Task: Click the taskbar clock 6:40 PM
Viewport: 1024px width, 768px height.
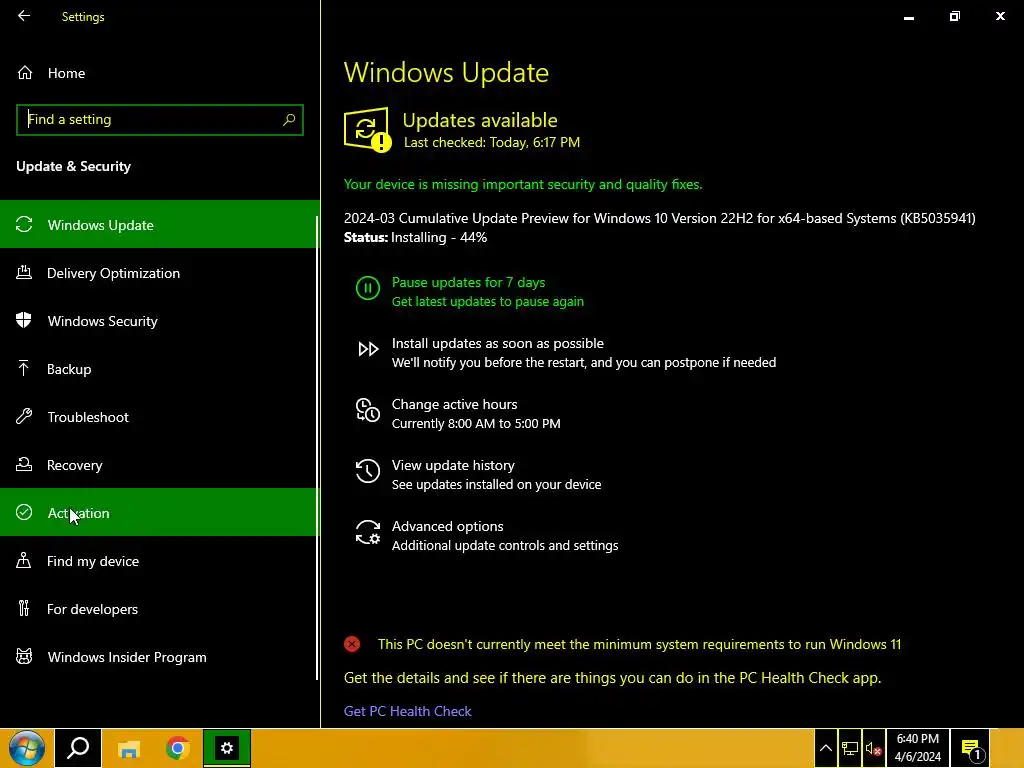Action: point(918,748)
